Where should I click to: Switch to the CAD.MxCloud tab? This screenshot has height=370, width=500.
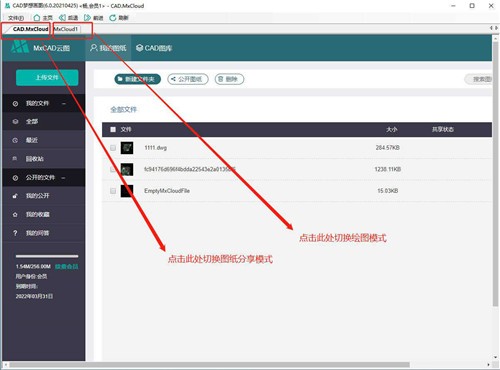pyautogui.click(x=30, y=29)
